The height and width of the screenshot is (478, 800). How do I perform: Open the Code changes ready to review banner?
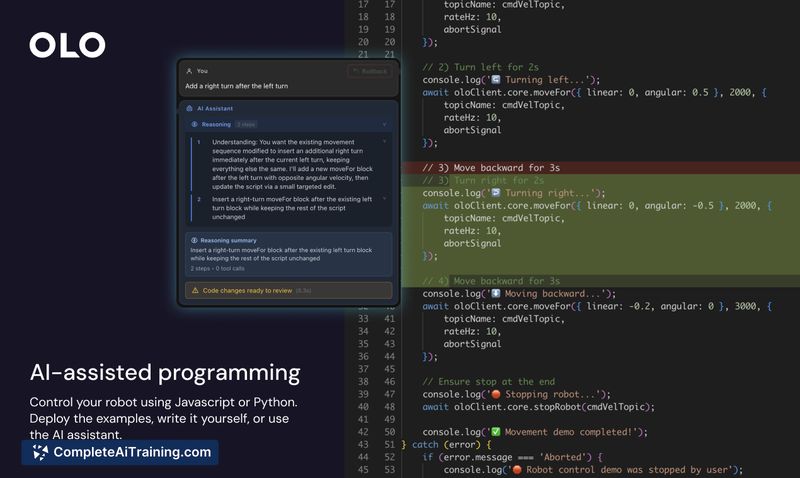[x=288, y=290]
